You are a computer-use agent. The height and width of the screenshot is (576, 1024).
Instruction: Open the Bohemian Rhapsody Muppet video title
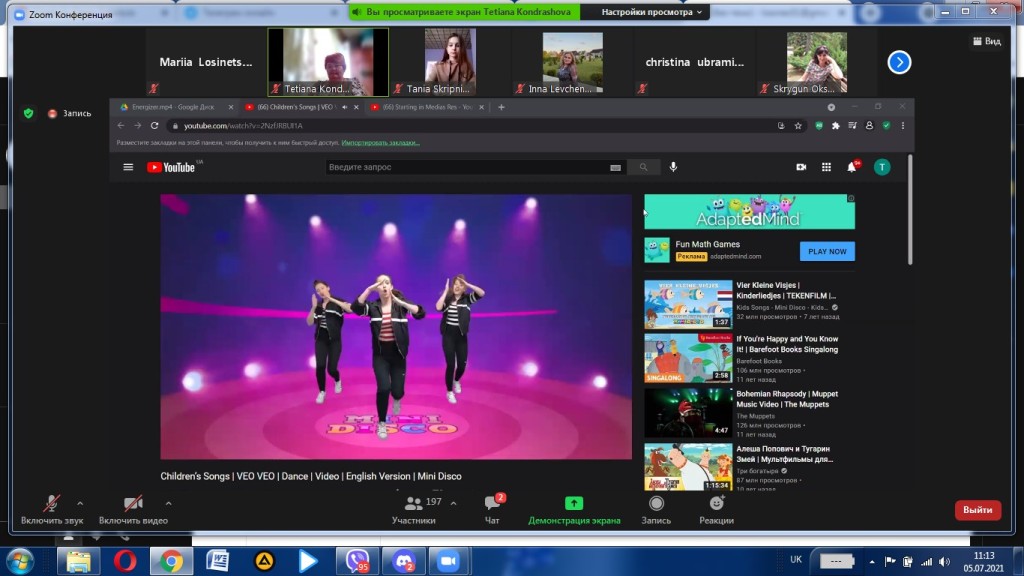click(x=787, y=399)
